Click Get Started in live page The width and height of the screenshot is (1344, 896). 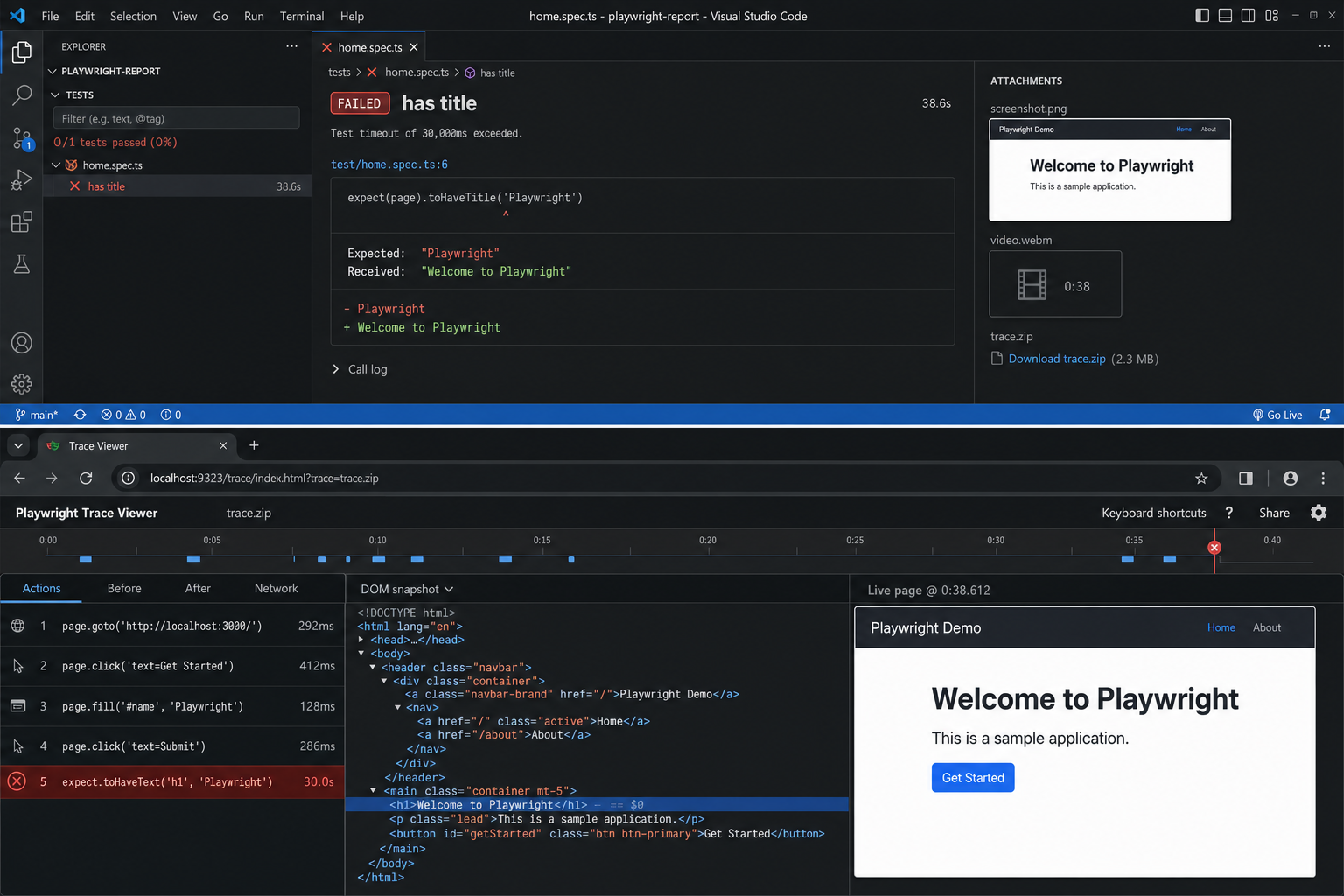pyautogui.click(x=973, y=778)
